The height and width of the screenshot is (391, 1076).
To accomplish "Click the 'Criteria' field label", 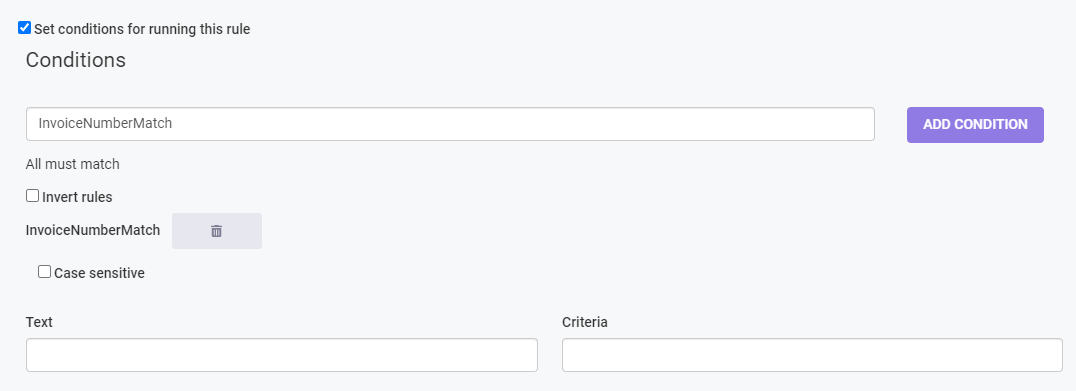I will tap(585, 322).
